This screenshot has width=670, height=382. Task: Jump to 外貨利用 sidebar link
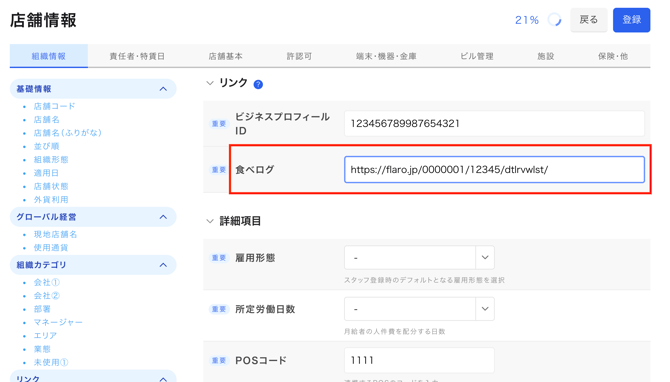[51, 200]
